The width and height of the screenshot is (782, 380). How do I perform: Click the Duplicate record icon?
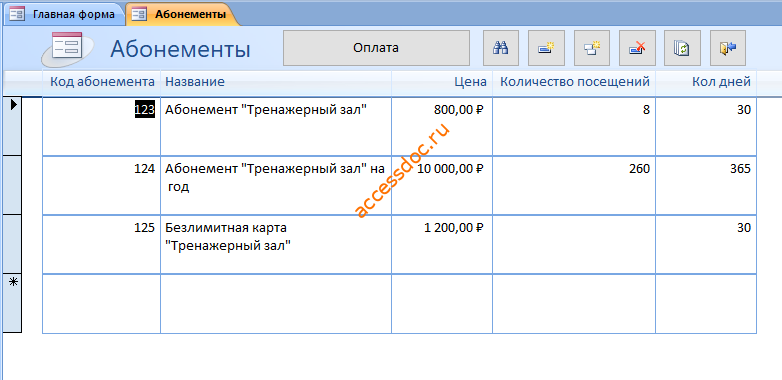coord(592,48)
